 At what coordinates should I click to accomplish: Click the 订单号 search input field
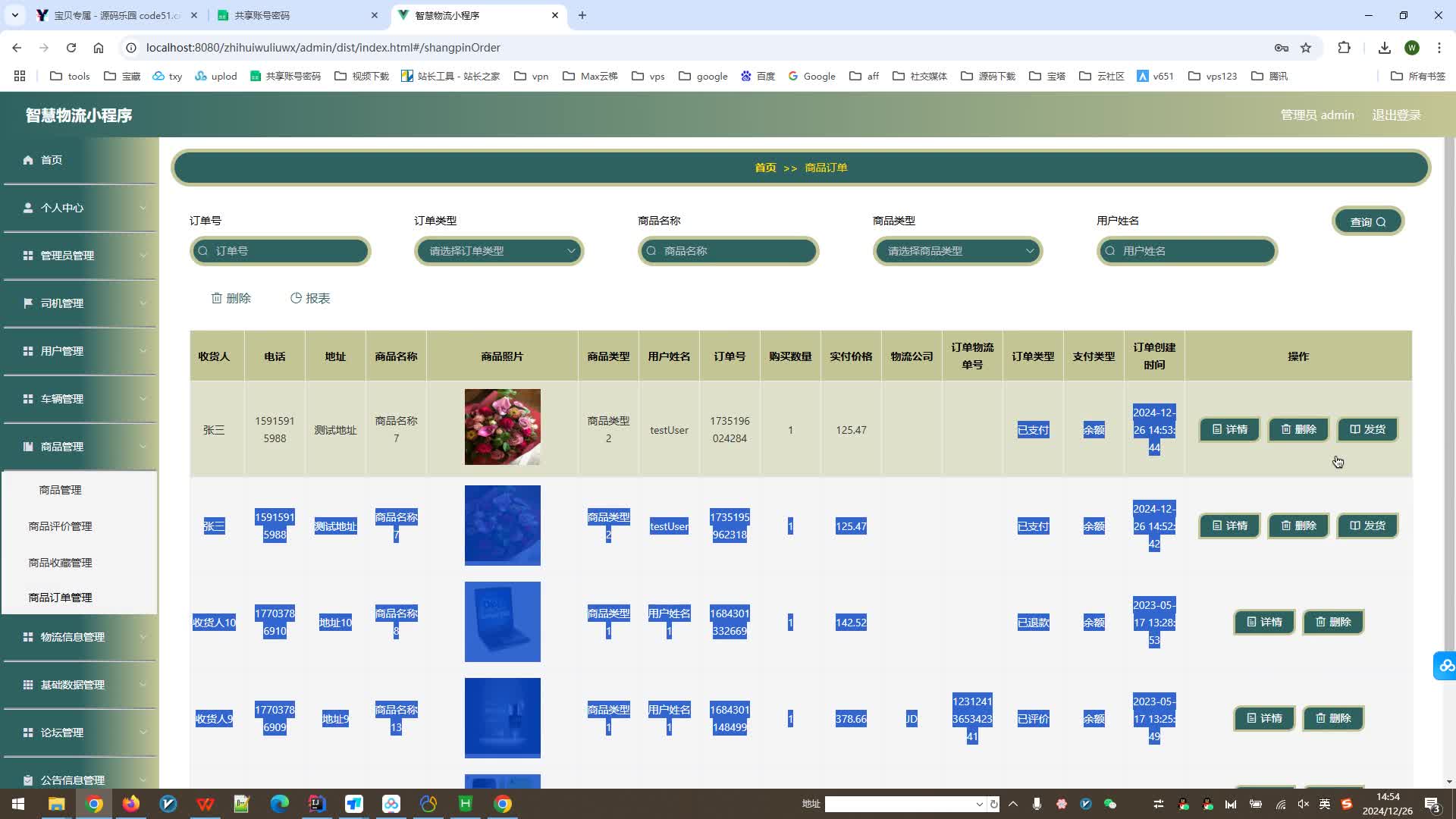click(280, 251)
